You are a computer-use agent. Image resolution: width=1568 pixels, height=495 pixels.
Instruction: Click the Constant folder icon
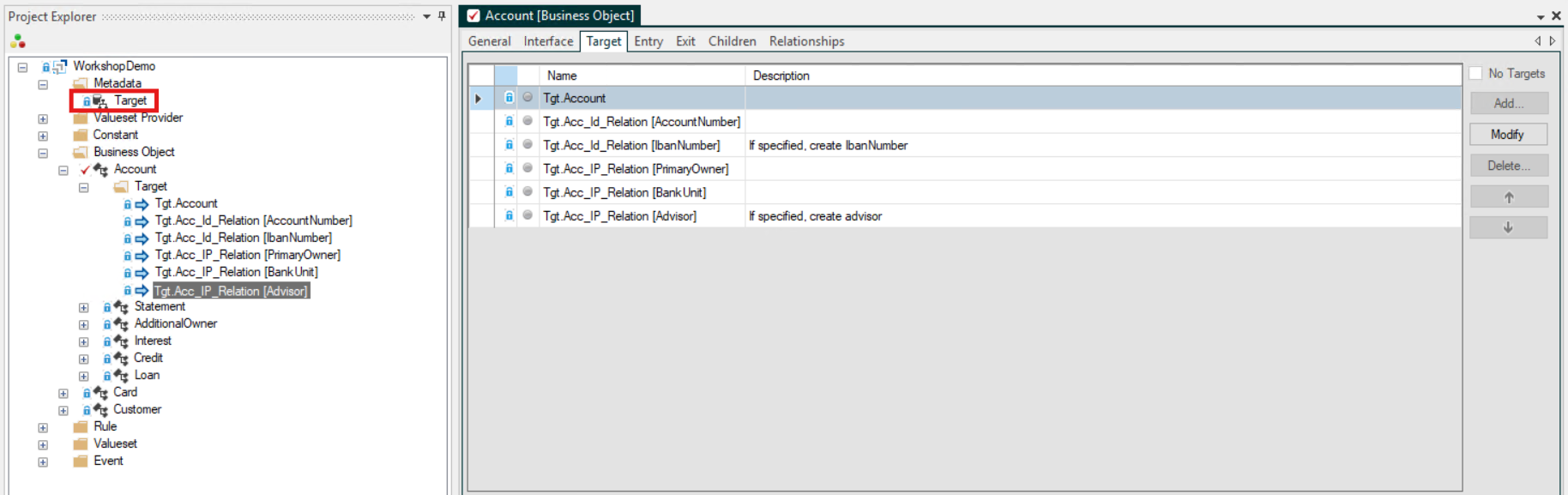[81, 135]
